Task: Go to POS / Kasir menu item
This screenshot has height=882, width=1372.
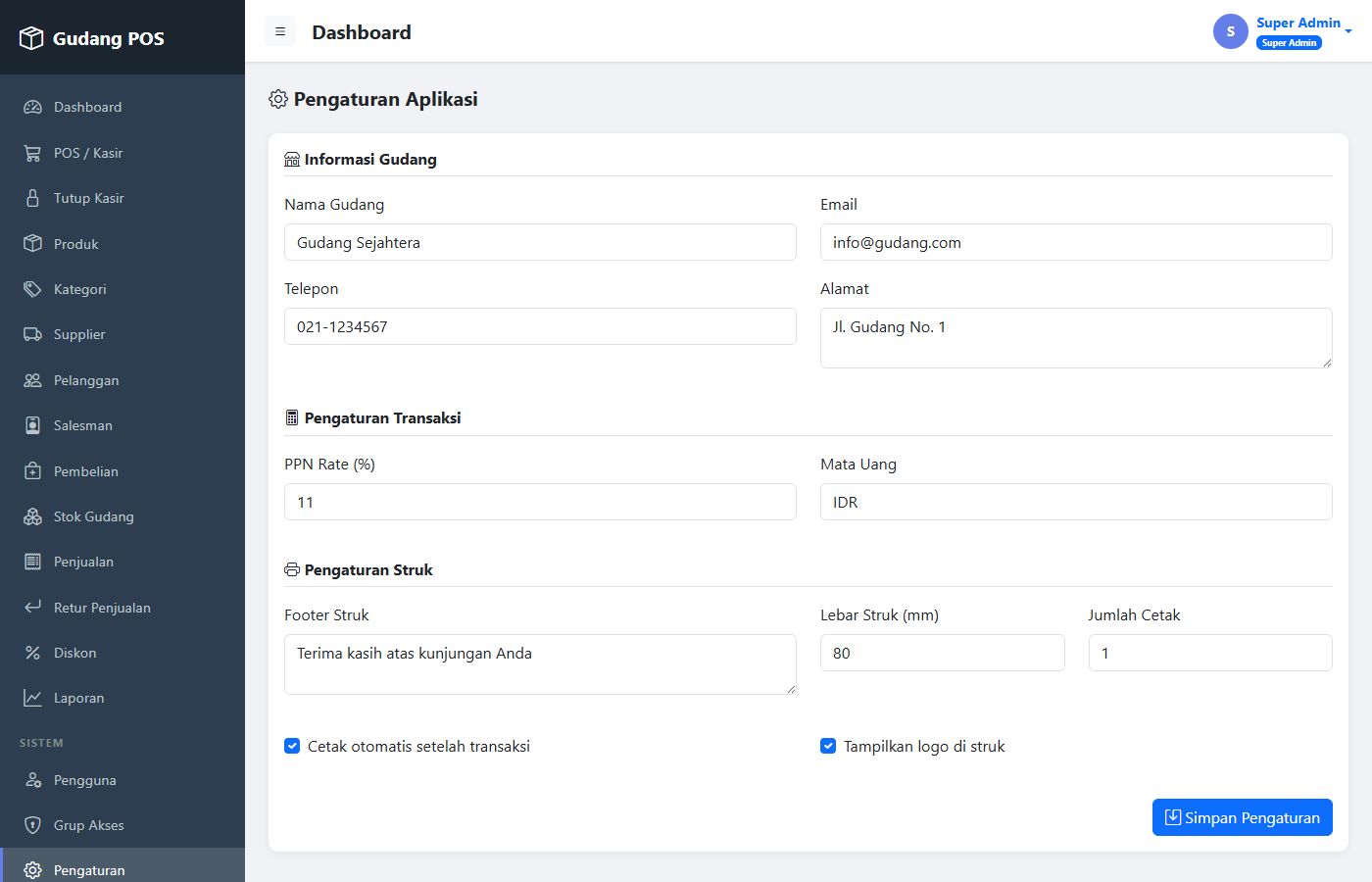Action: [122, 153]
